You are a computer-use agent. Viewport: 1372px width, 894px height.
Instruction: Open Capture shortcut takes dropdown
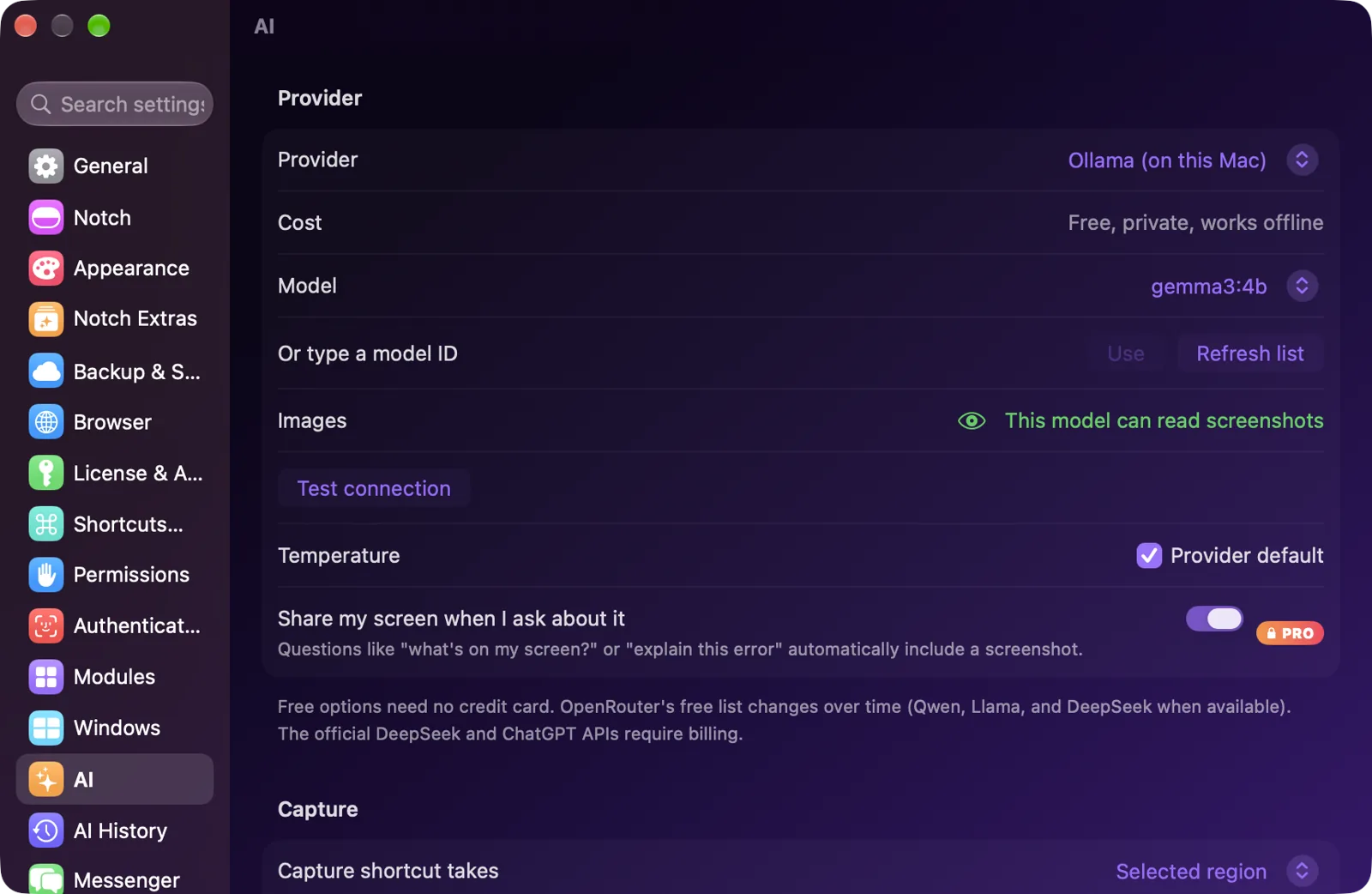(1217, 872)
